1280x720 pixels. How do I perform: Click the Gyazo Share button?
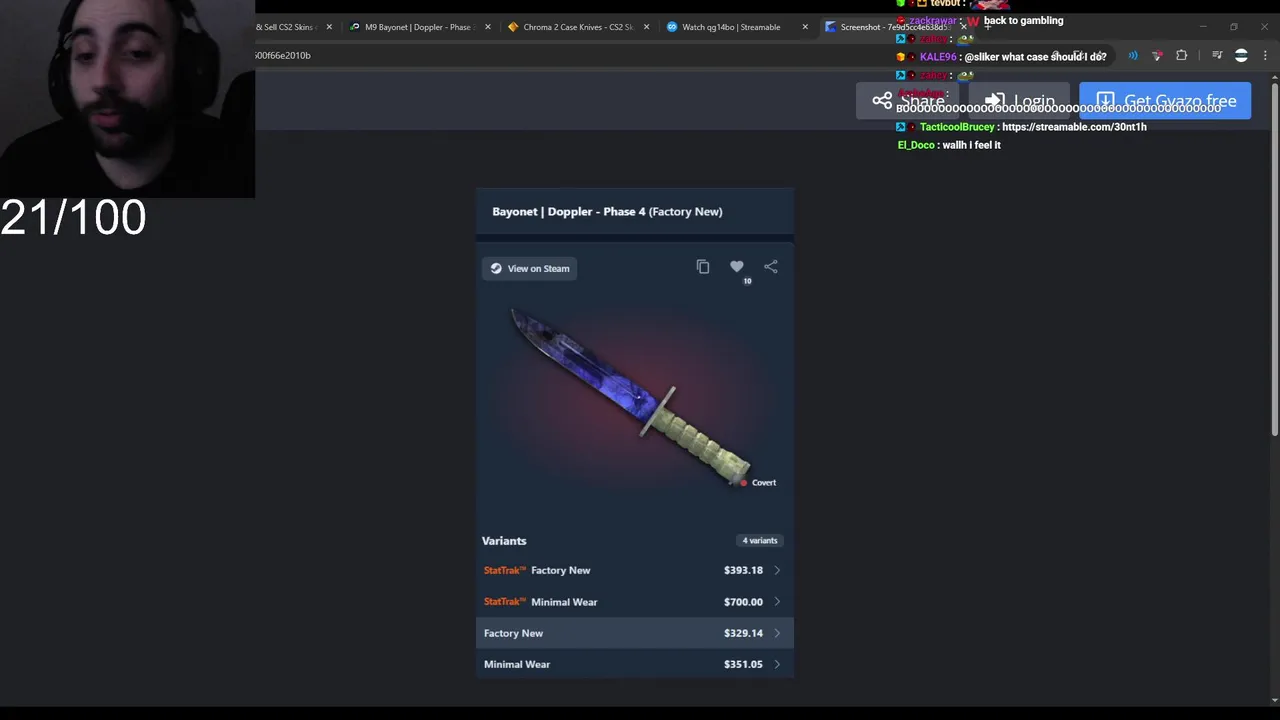pos(910,101)
